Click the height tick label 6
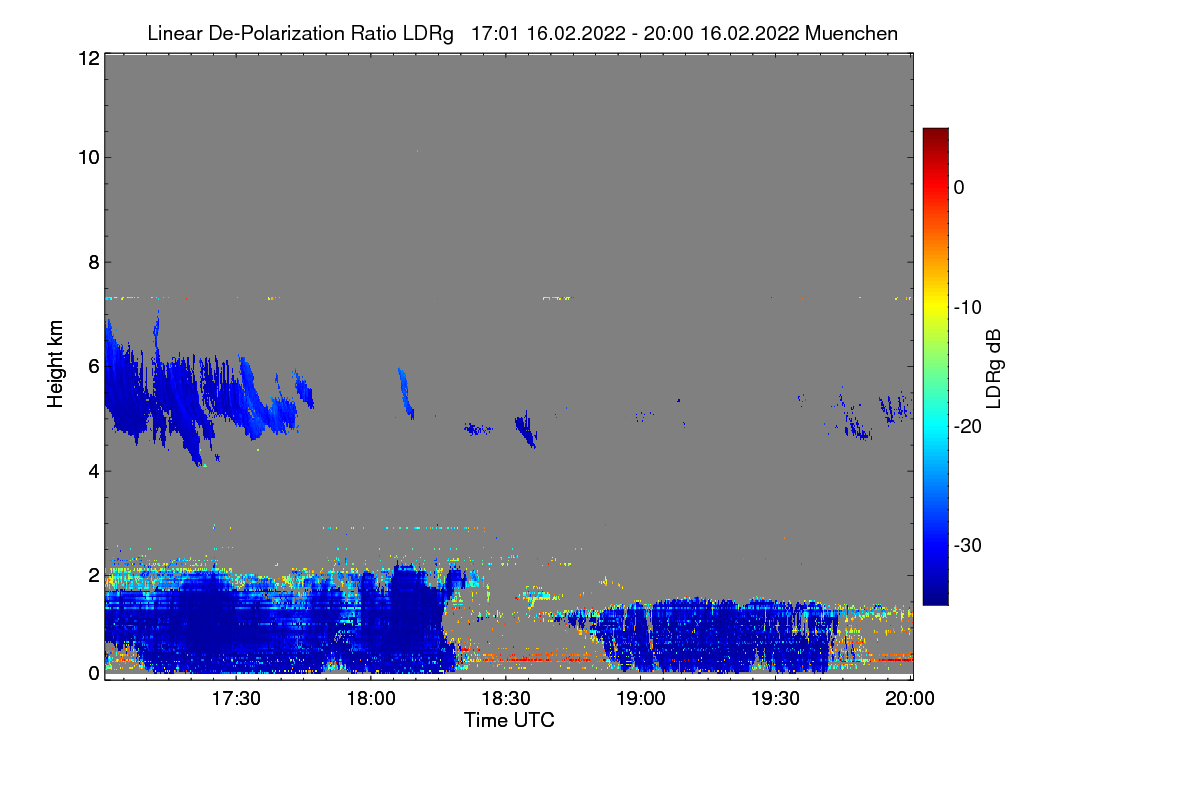The width and height of the screenshot is (1200, 800). [93, 367]
